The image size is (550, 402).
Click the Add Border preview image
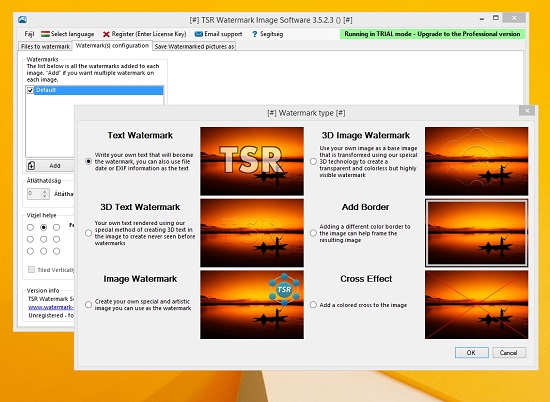(x=476, y=233)
